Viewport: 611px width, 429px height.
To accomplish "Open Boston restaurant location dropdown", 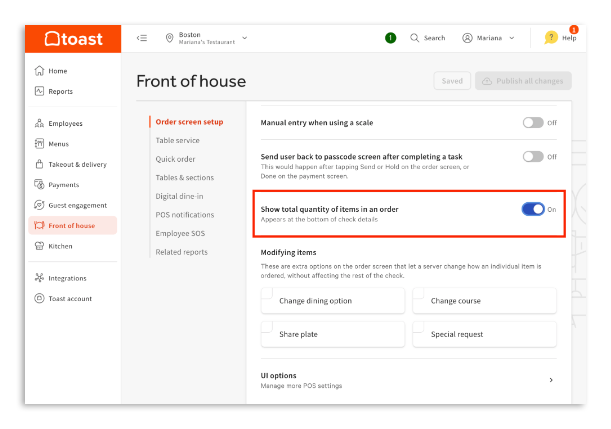I will [x=206, y=38].
